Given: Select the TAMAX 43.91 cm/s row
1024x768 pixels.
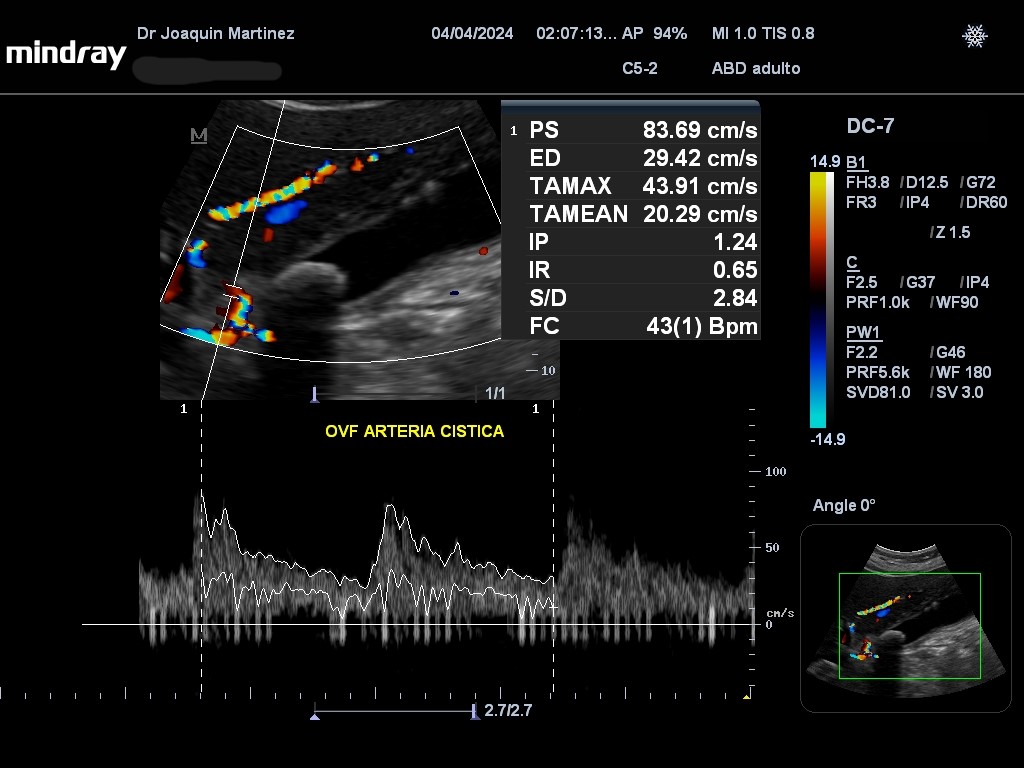Looking at the screenshot, I should (x=643, y=186).
